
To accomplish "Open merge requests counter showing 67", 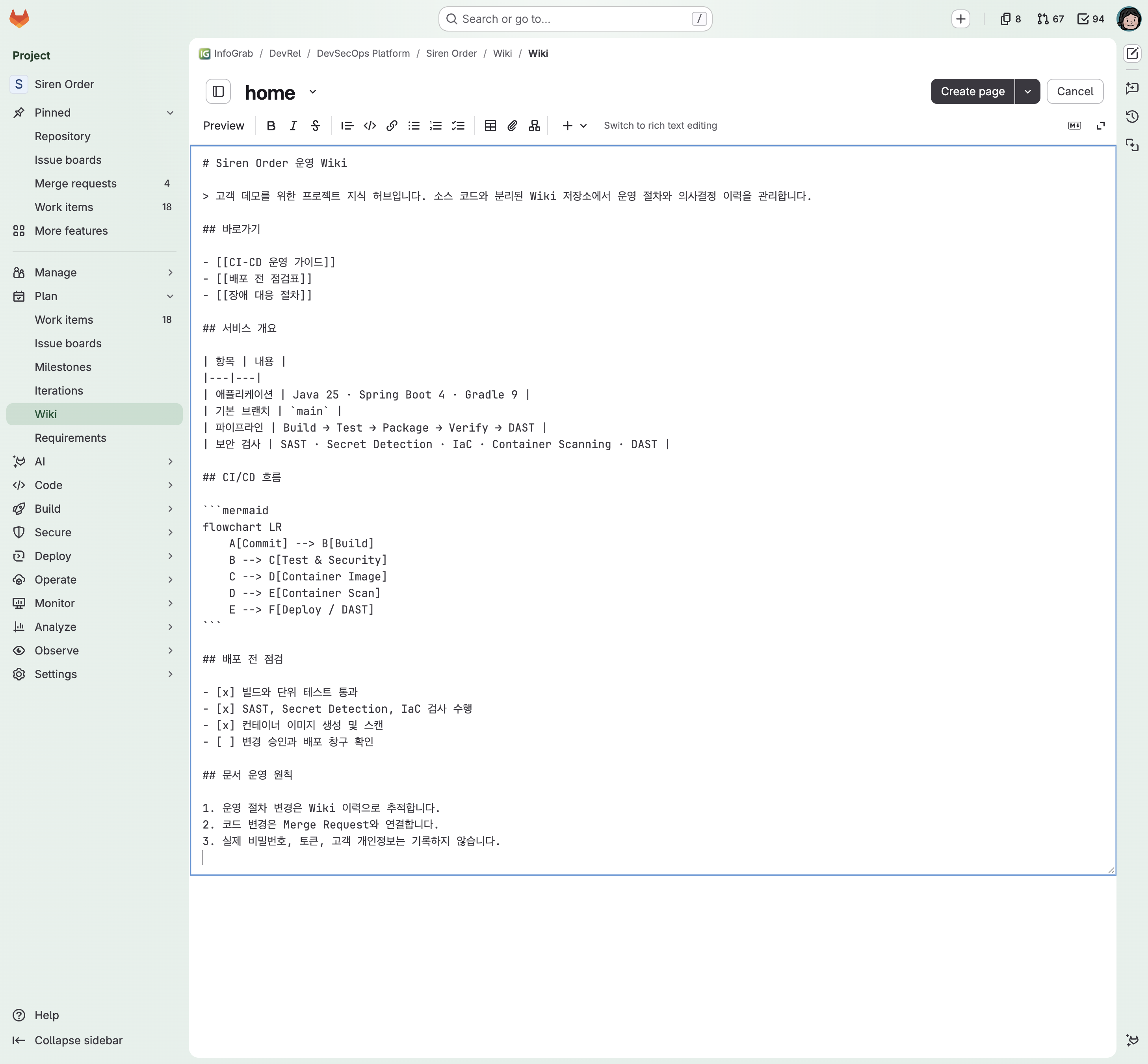I will [1051, 19].
